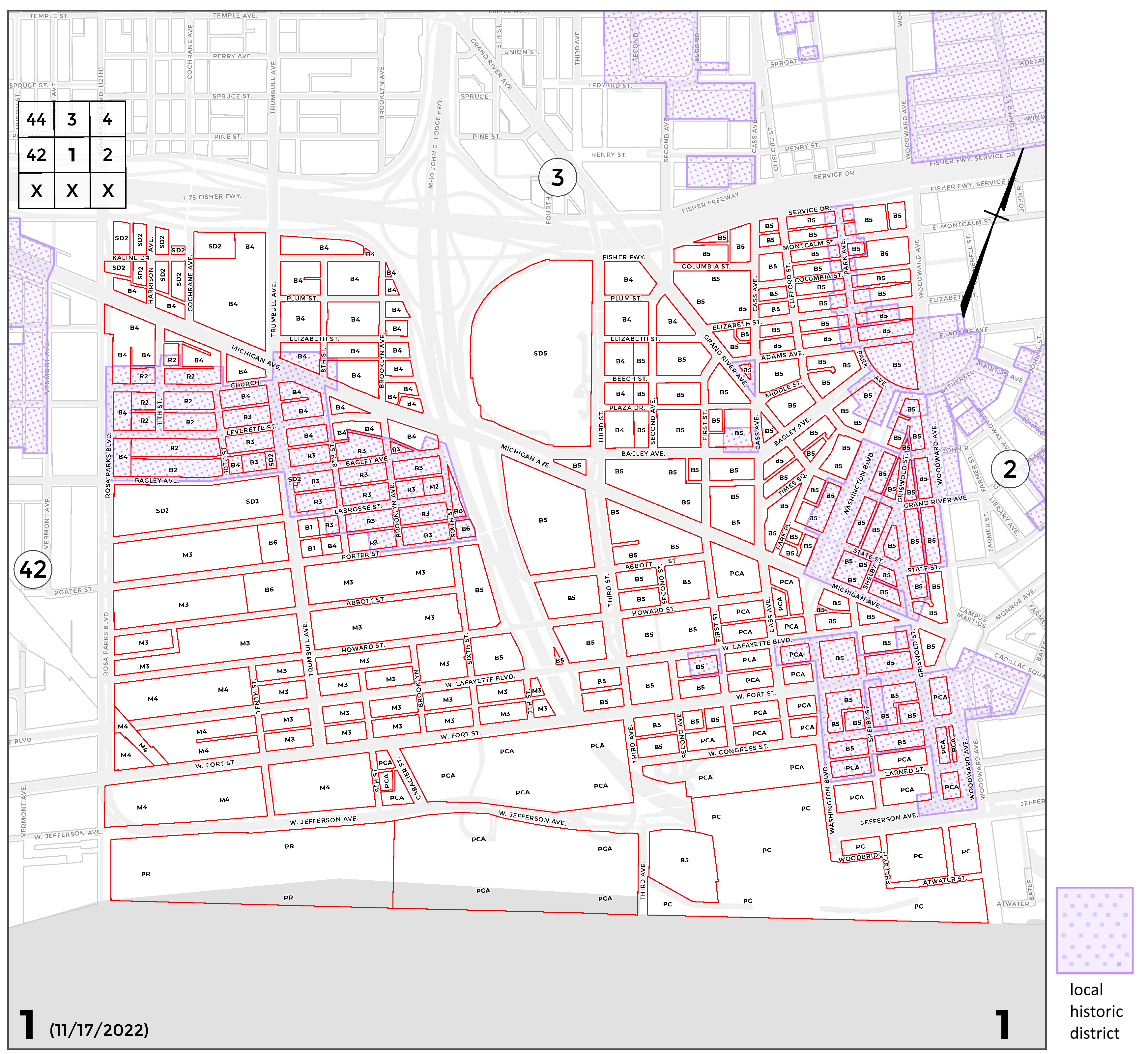Click cell 3 in the index grid
The image size is (1148, 1054).
tap(72, 119)
